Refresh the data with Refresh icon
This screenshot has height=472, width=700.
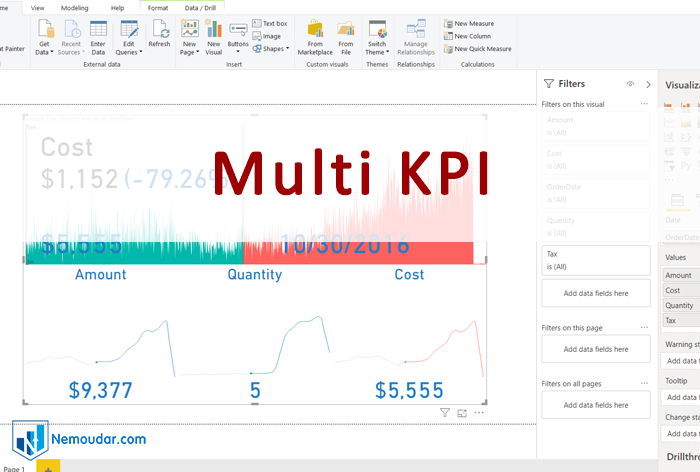click(x=159, y=28)
